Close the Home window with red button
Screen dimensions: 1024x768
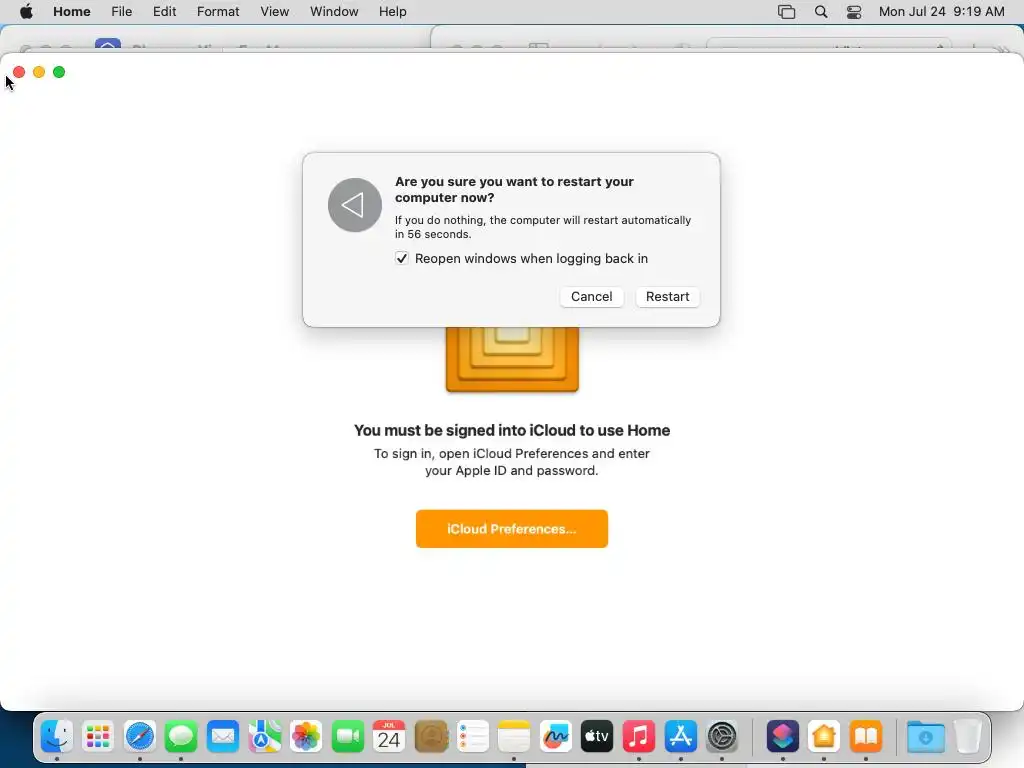tap(19, 72)
